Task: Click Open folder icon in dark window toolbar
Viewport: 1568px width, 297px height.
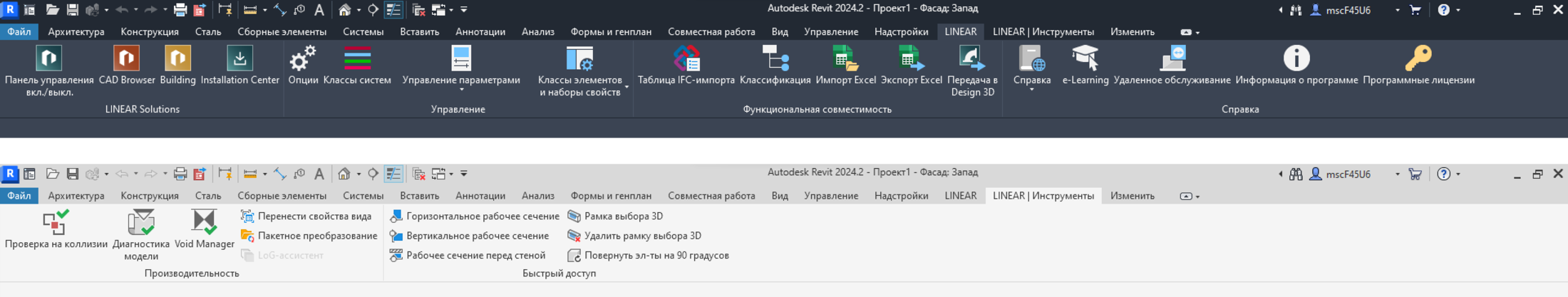Action: point(52,10)
